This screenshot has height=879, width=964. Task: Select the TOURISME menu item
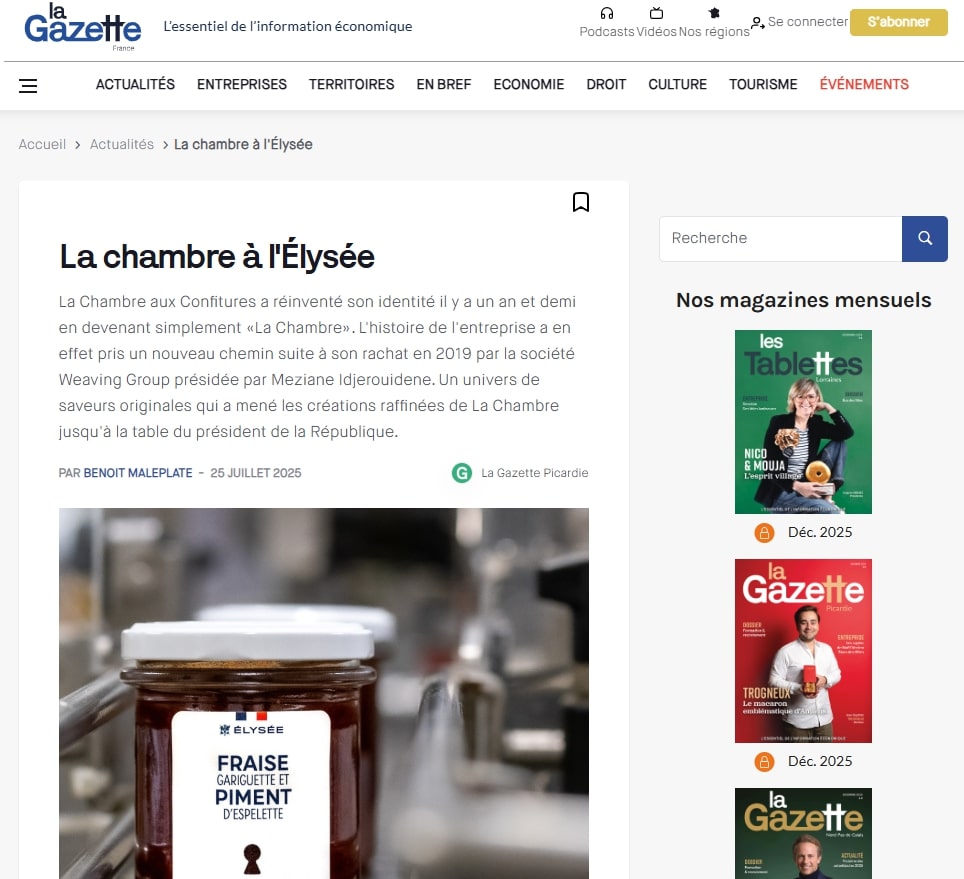pyautogui.click(x=763, y=84)
